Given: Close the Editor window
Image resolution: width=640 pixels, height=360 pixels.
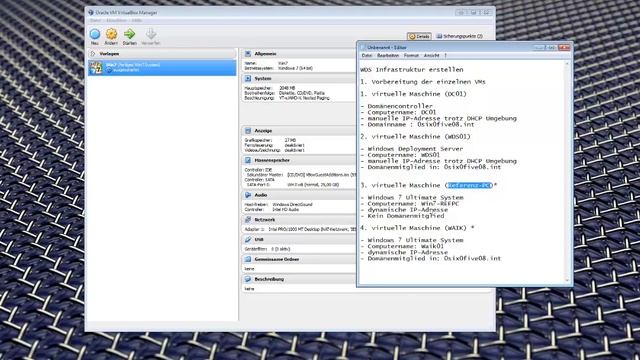Looking at the screenshot, I should (x=564, y=47).
